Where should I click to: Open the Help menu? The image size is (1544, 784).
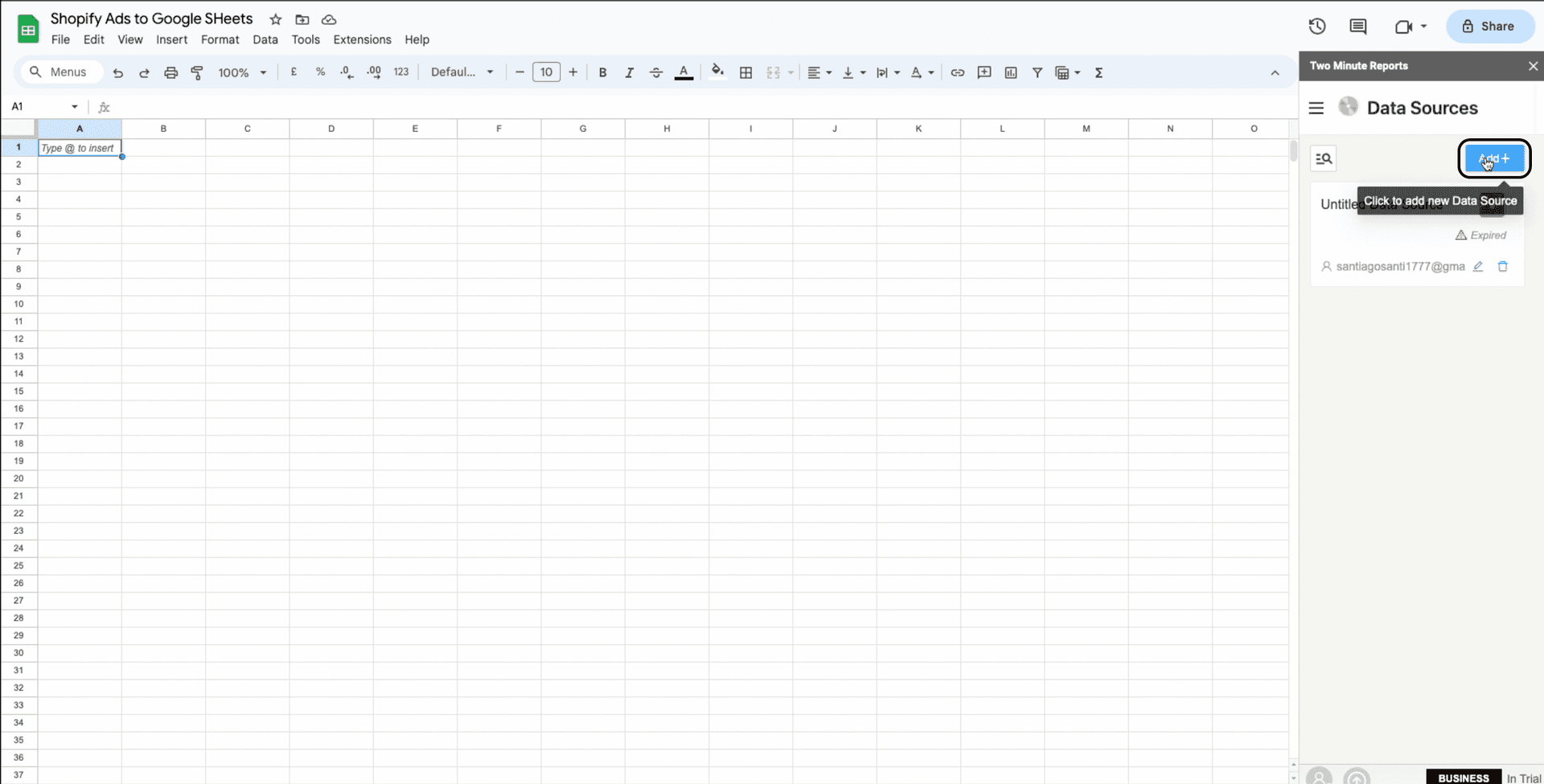click(x=417, y=39)
